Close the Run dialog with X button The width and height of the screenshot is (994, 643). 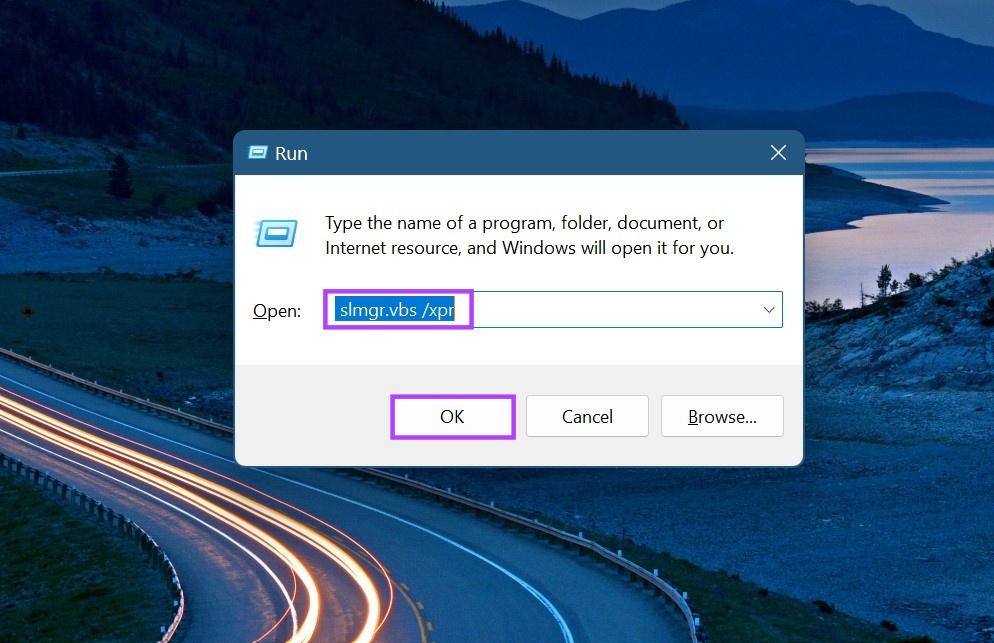point(778,153)
